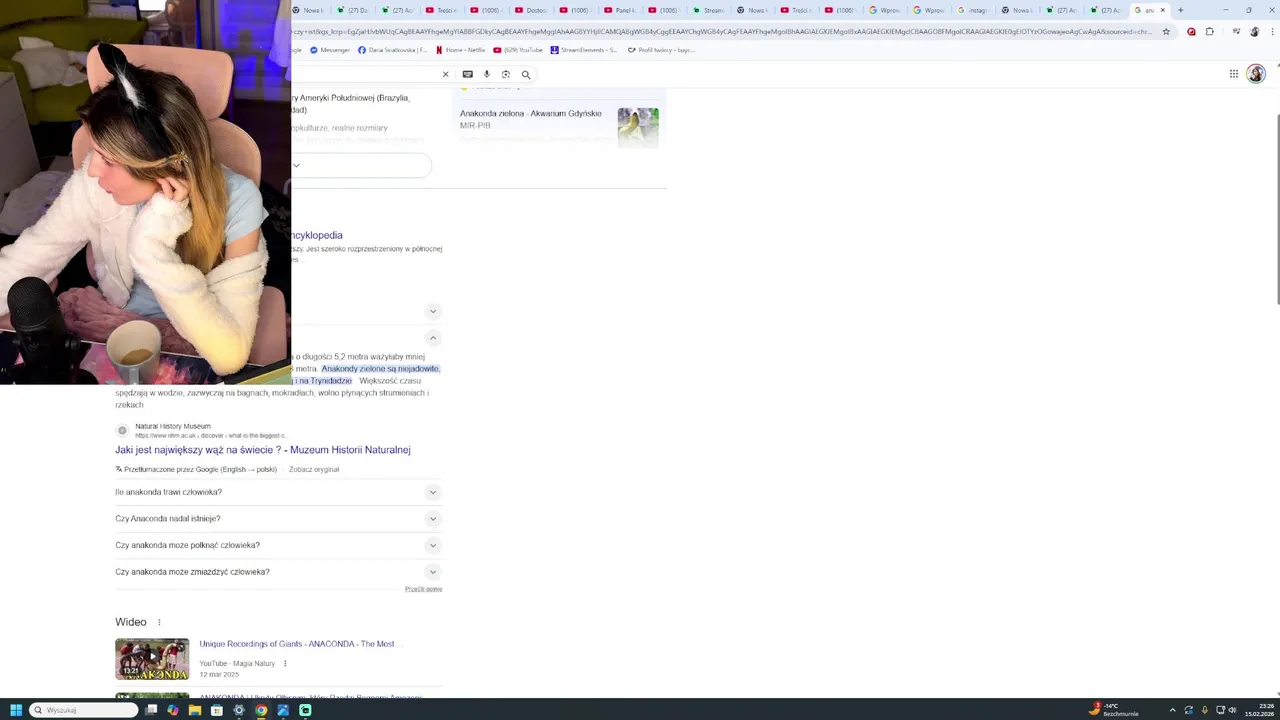Open the YouTube bookmark in bookmarks bar
Image resolution: width=1280 pixels, height=720 pixels.
point(518,50)
